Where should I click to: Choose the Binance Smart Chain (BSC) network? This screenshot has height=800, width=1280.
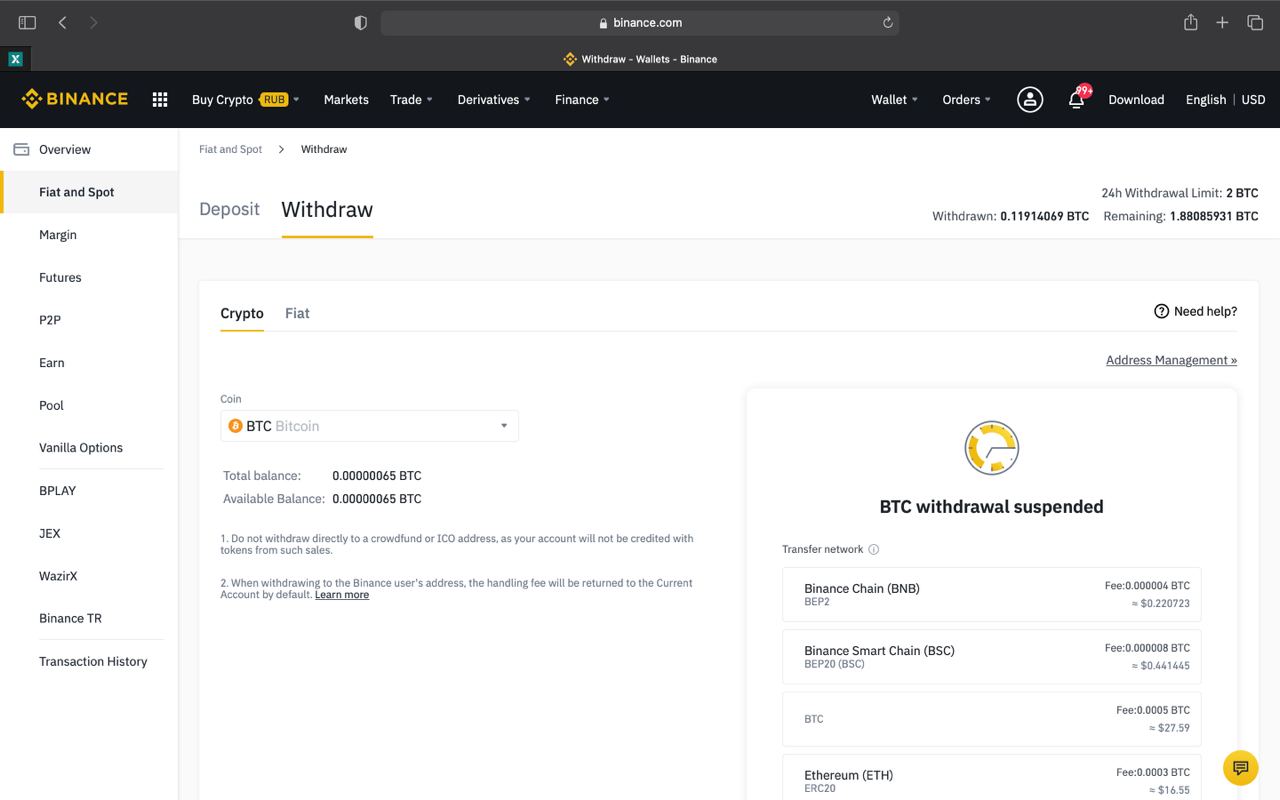coord(991,656)
